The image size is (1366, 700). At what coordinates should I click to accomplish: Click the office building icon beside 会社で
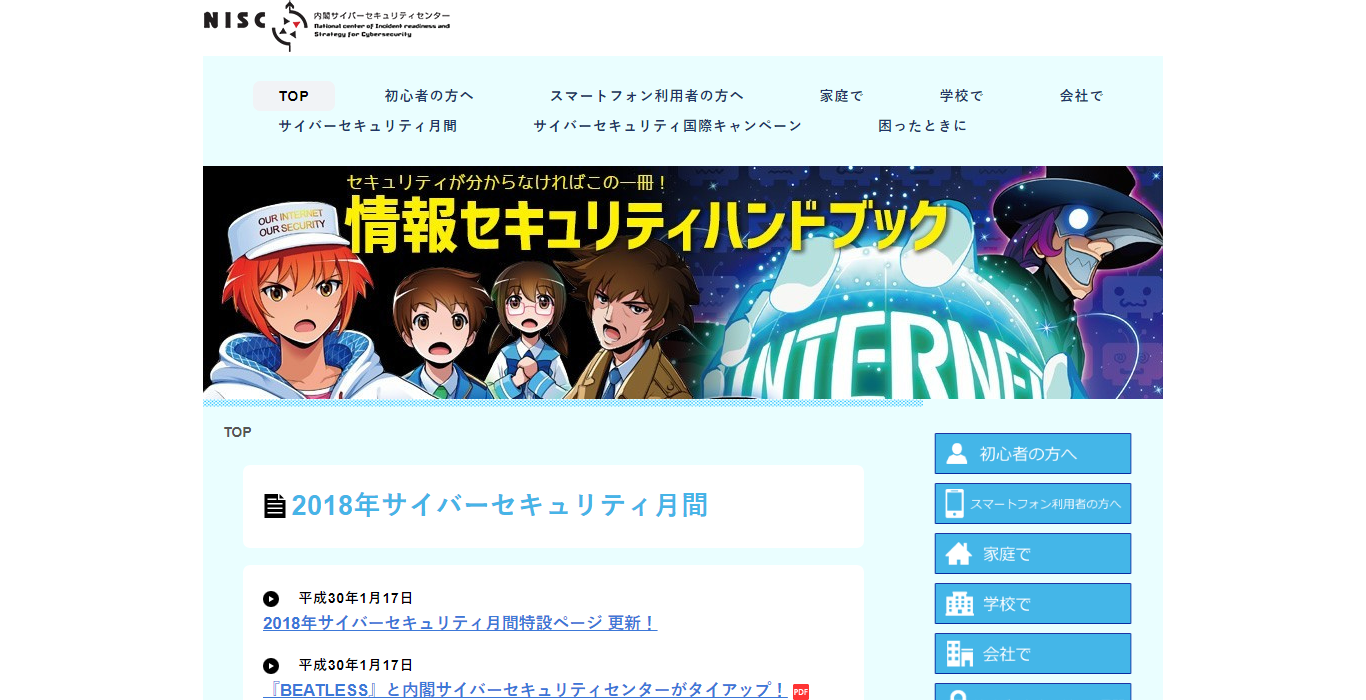click(x=959, y=654)
